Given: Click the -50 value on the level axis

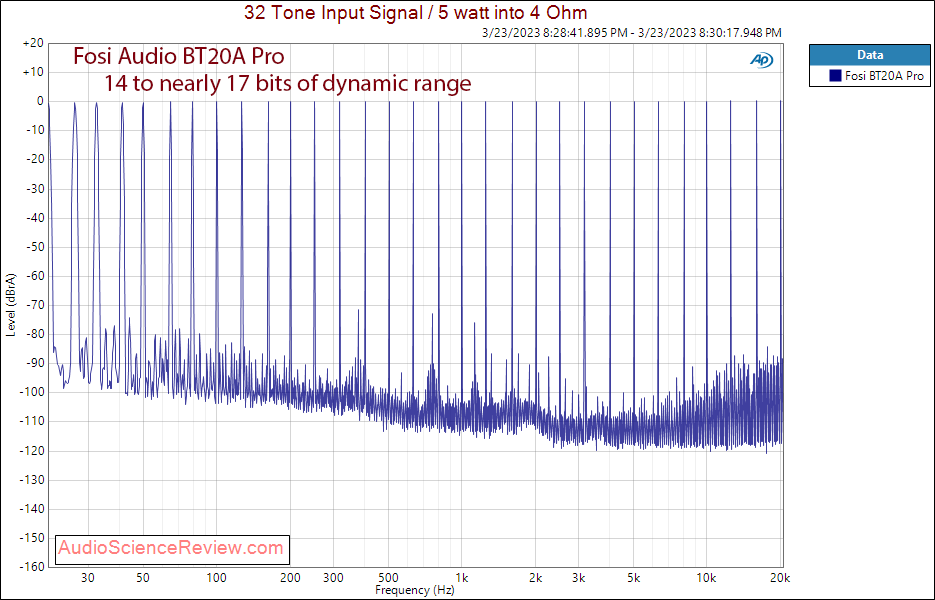Looking at the screenshot, I should [35, 247].
